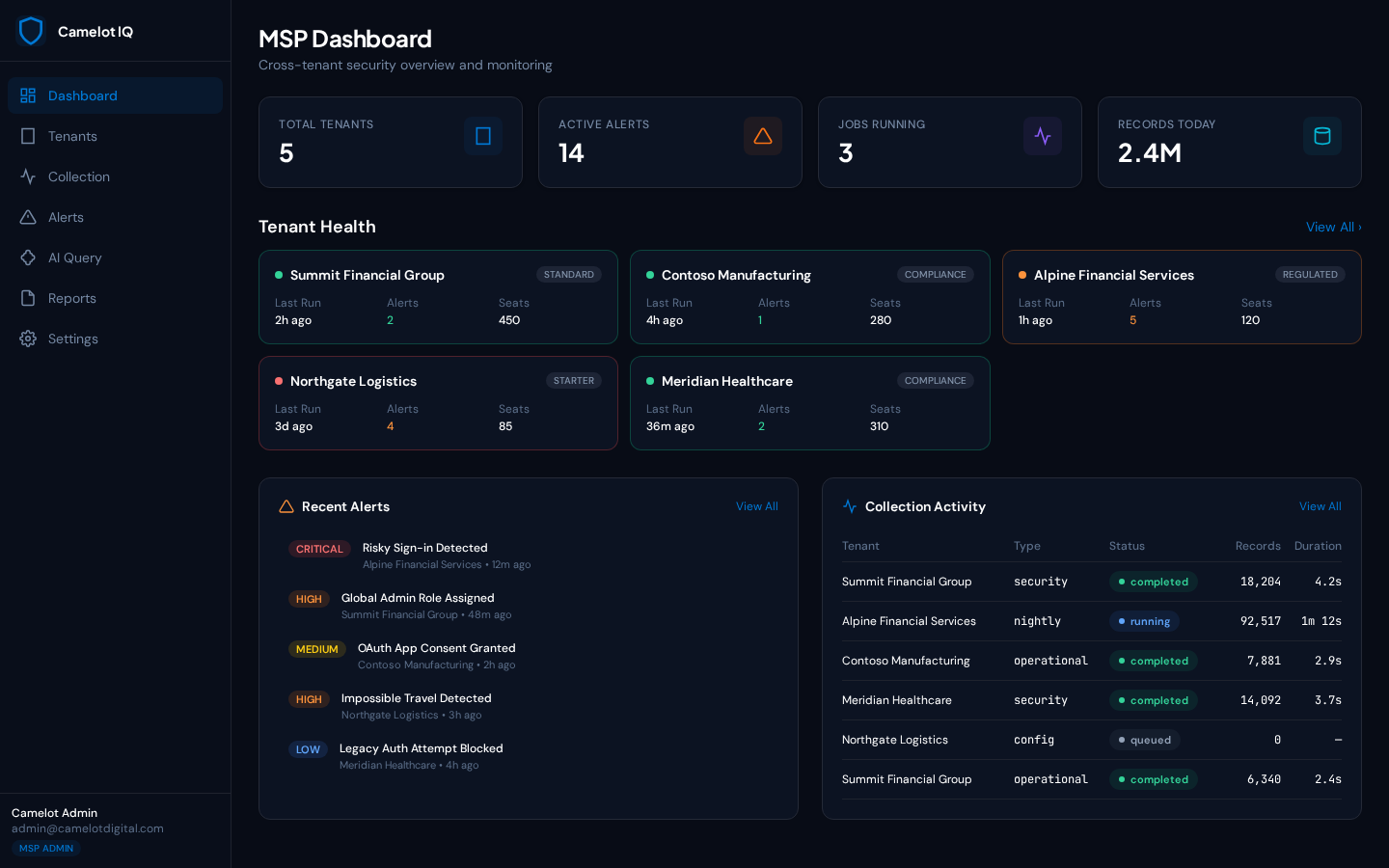Click the Total Tenants card building icon
This screenshot has height=868, width=1389.
[483, 136]
